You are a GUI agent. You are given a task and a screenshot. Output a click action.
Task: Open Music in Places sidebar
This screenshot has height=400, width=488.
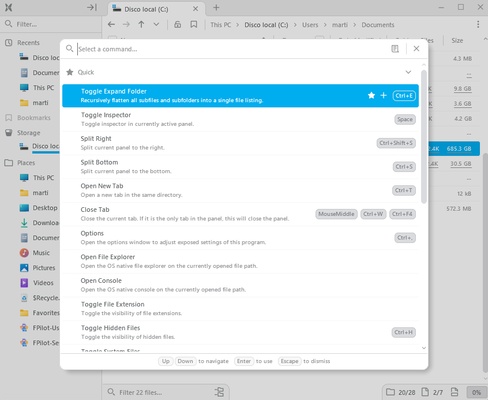click(35, 253)
